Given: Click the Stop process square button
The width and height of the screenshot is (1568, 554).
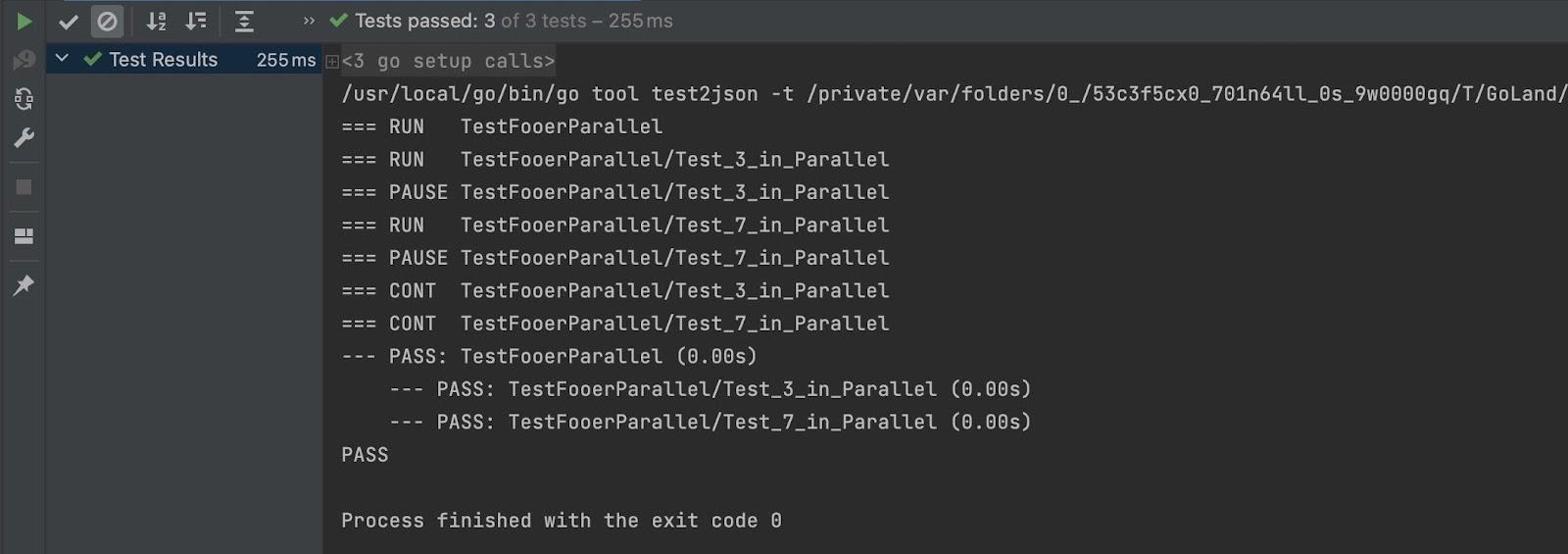Looking at the screenshot, I should coord(24,187).
